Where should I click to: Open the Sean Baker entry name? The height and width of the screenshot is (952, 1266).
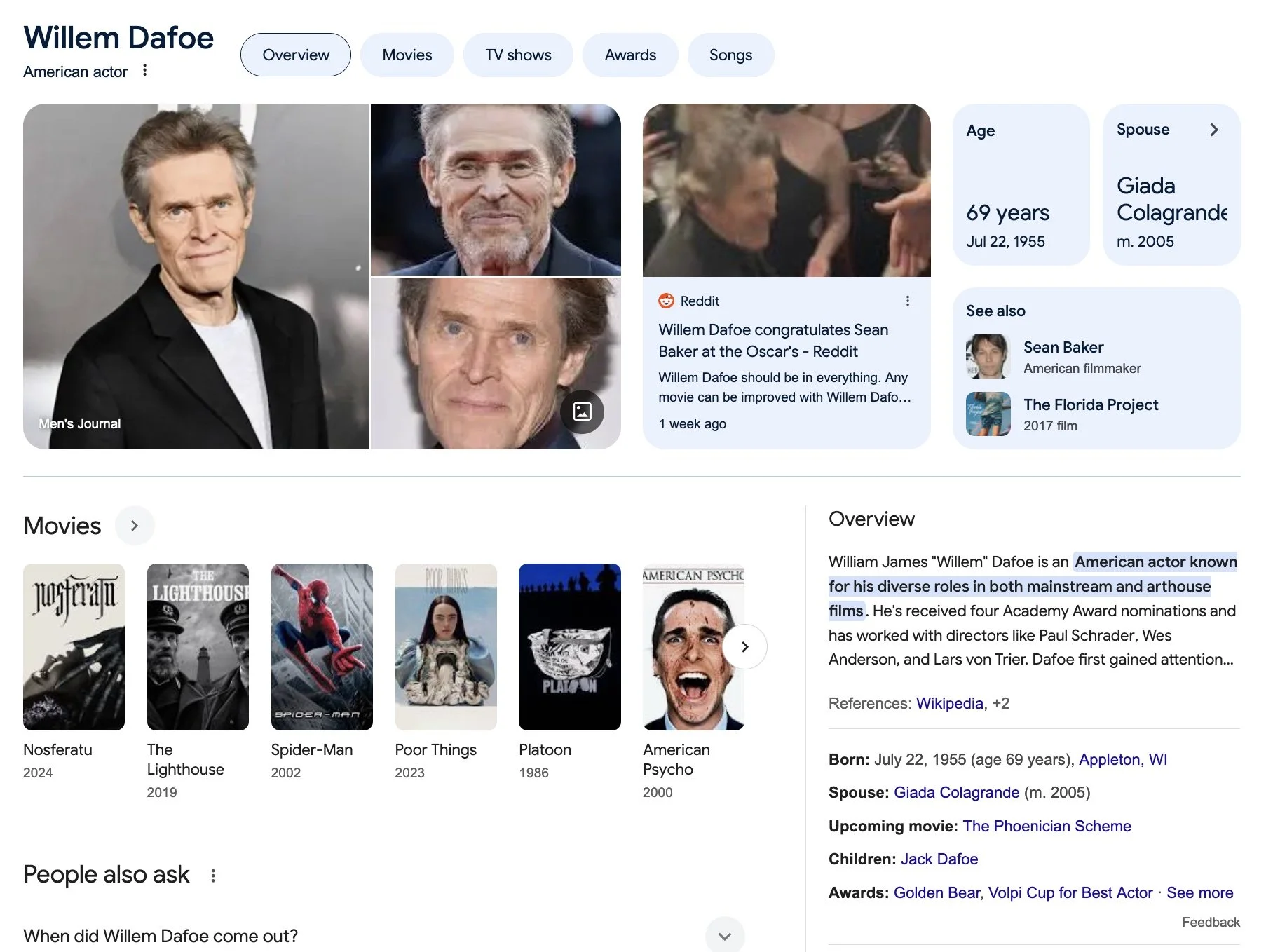pos(1063,347)
